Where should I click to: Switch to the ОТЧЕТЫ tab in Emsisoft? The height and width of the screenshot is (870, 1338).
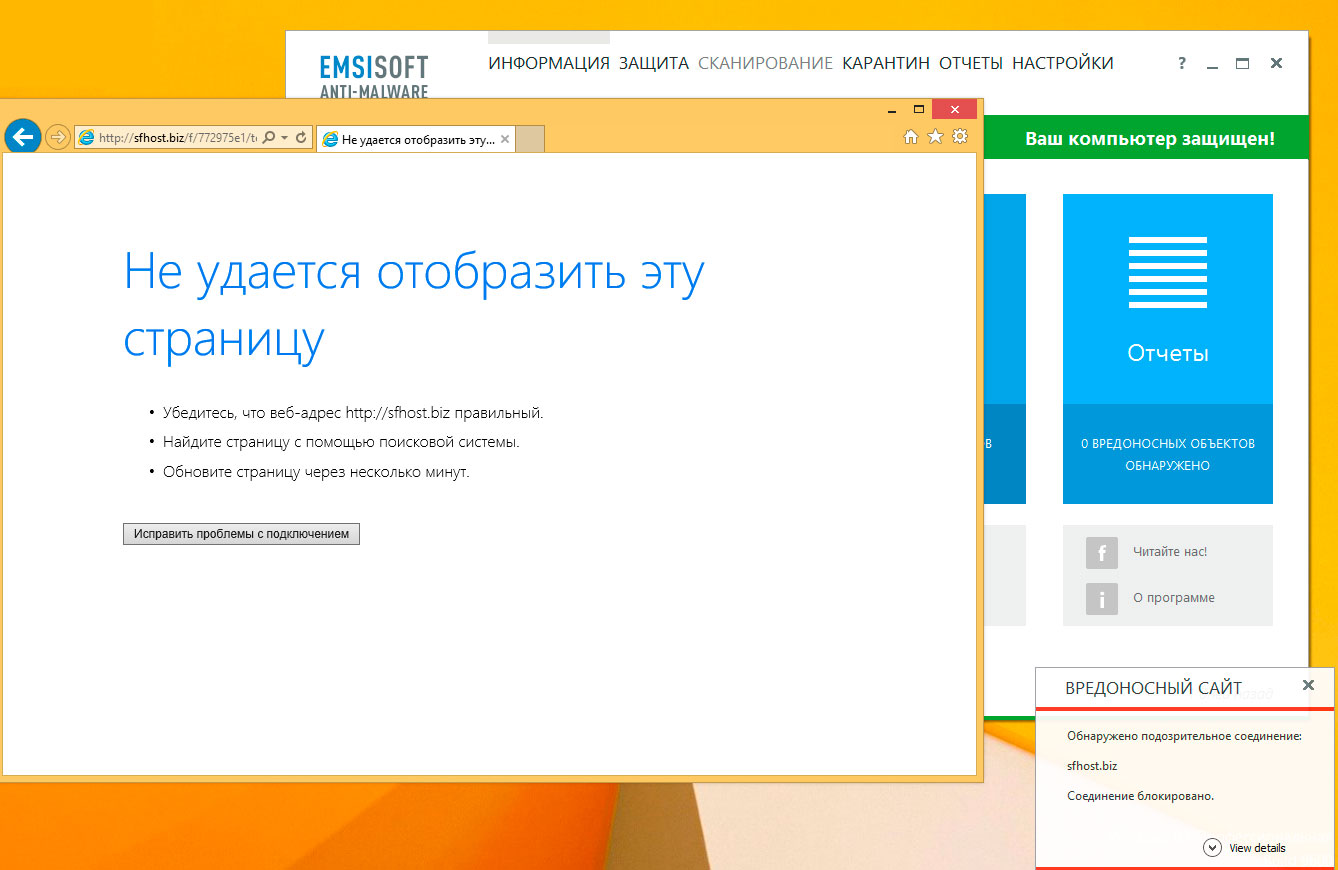(971, 63)
